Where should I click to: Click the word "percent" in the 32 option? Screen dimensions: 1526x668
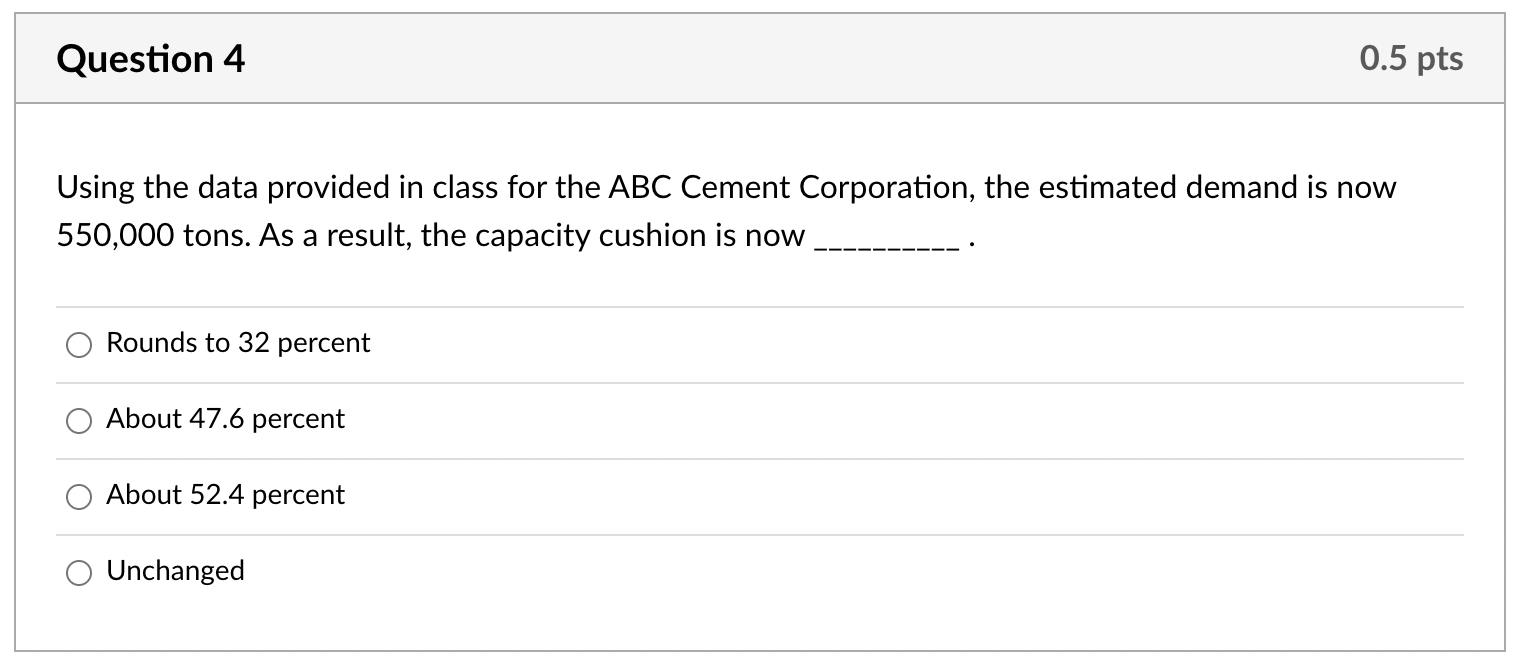324,343
